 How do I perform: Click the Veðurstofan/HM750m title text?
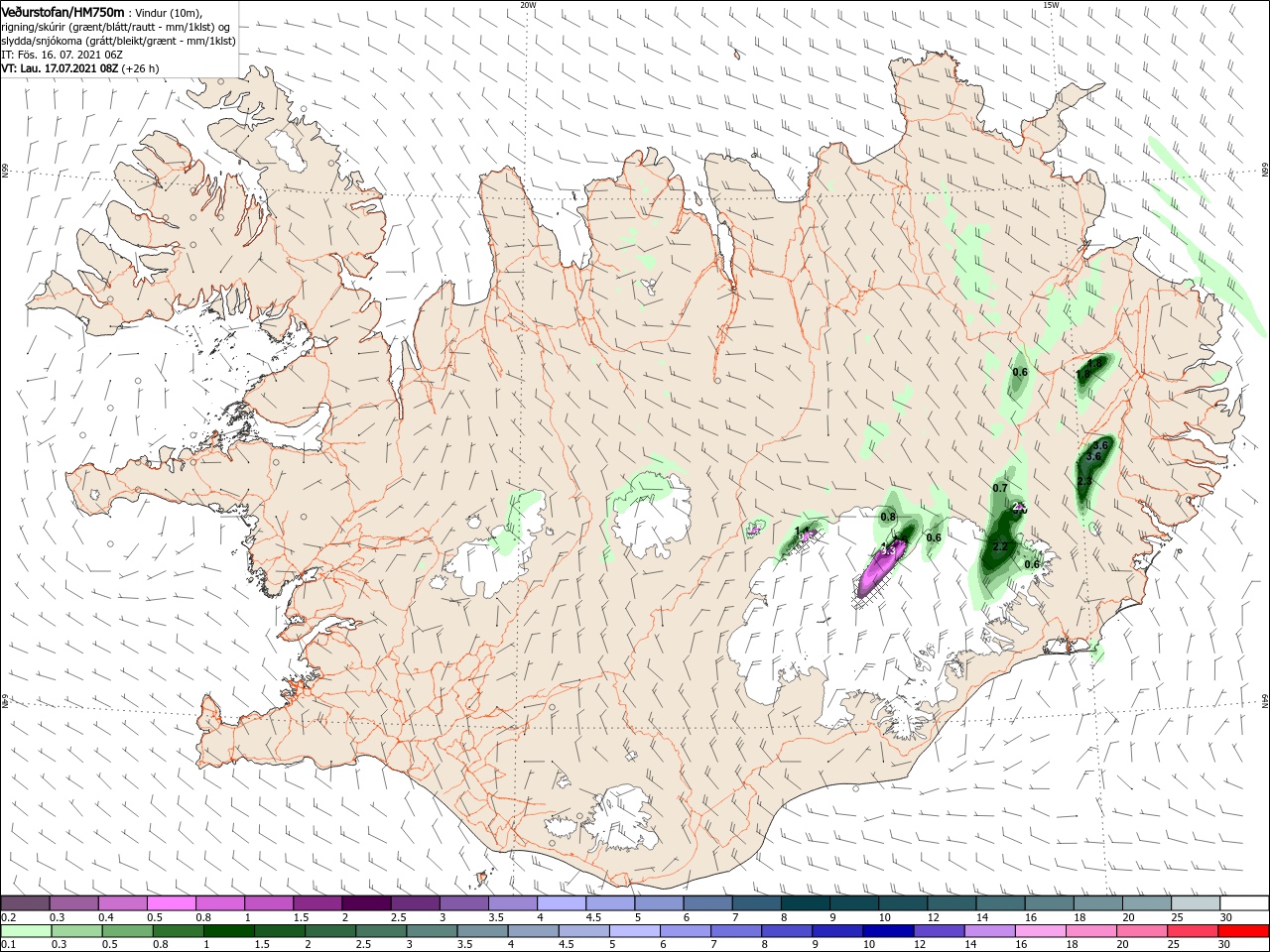click(63, 12)
